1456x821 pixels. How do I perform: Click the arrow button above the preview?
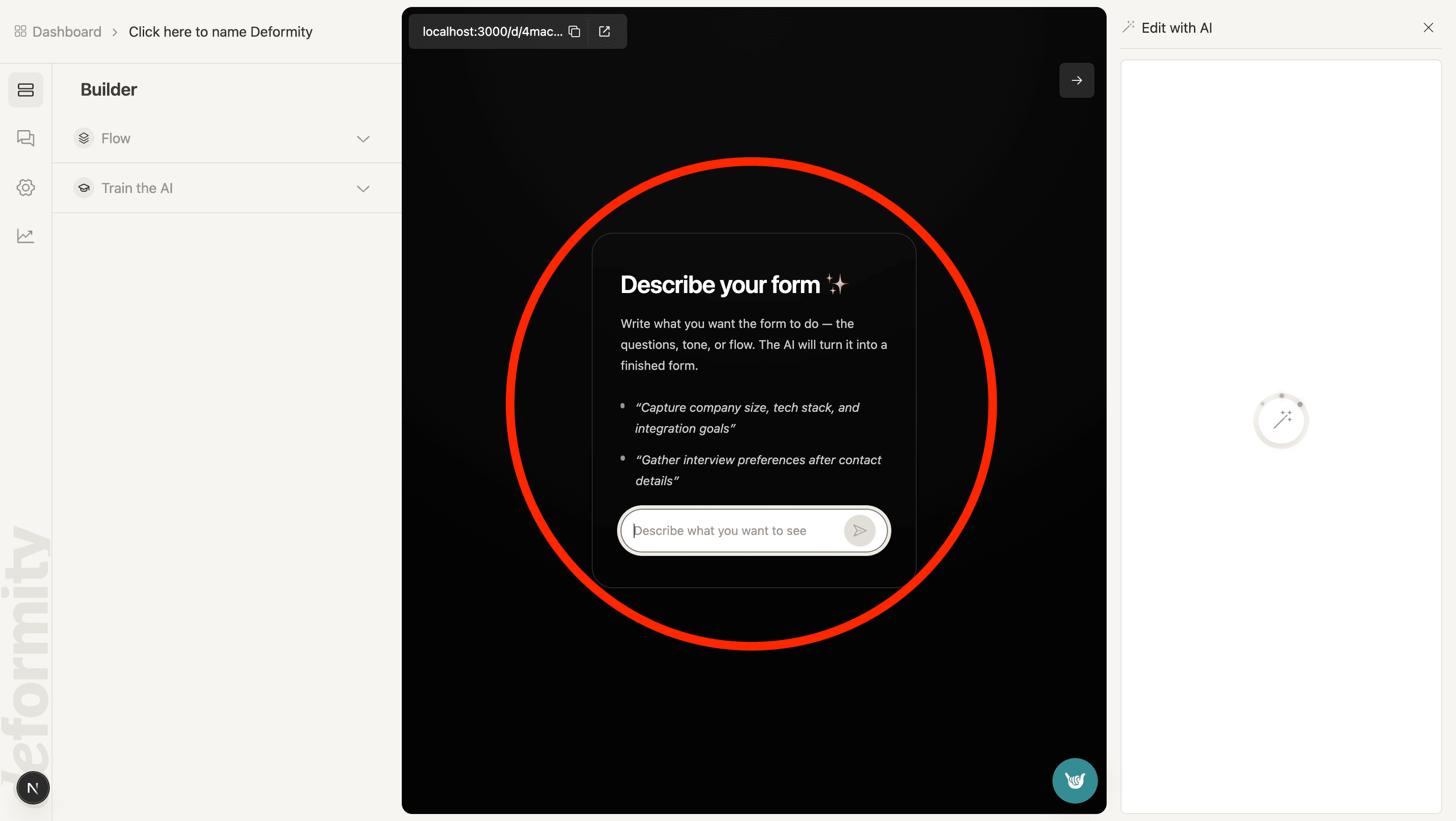click(1076, 80)
